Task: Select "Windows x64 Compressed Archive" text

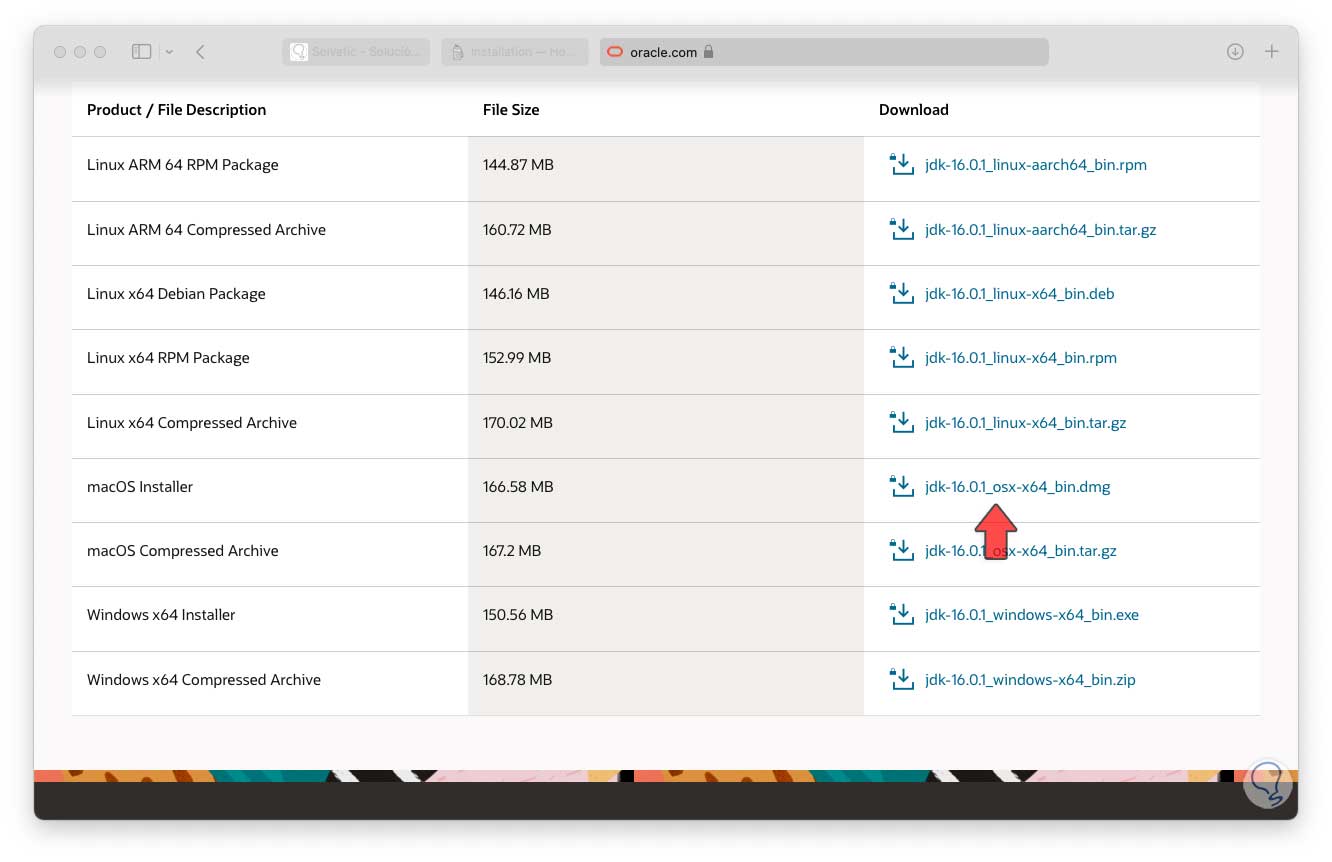Action: tap(204, 680)
